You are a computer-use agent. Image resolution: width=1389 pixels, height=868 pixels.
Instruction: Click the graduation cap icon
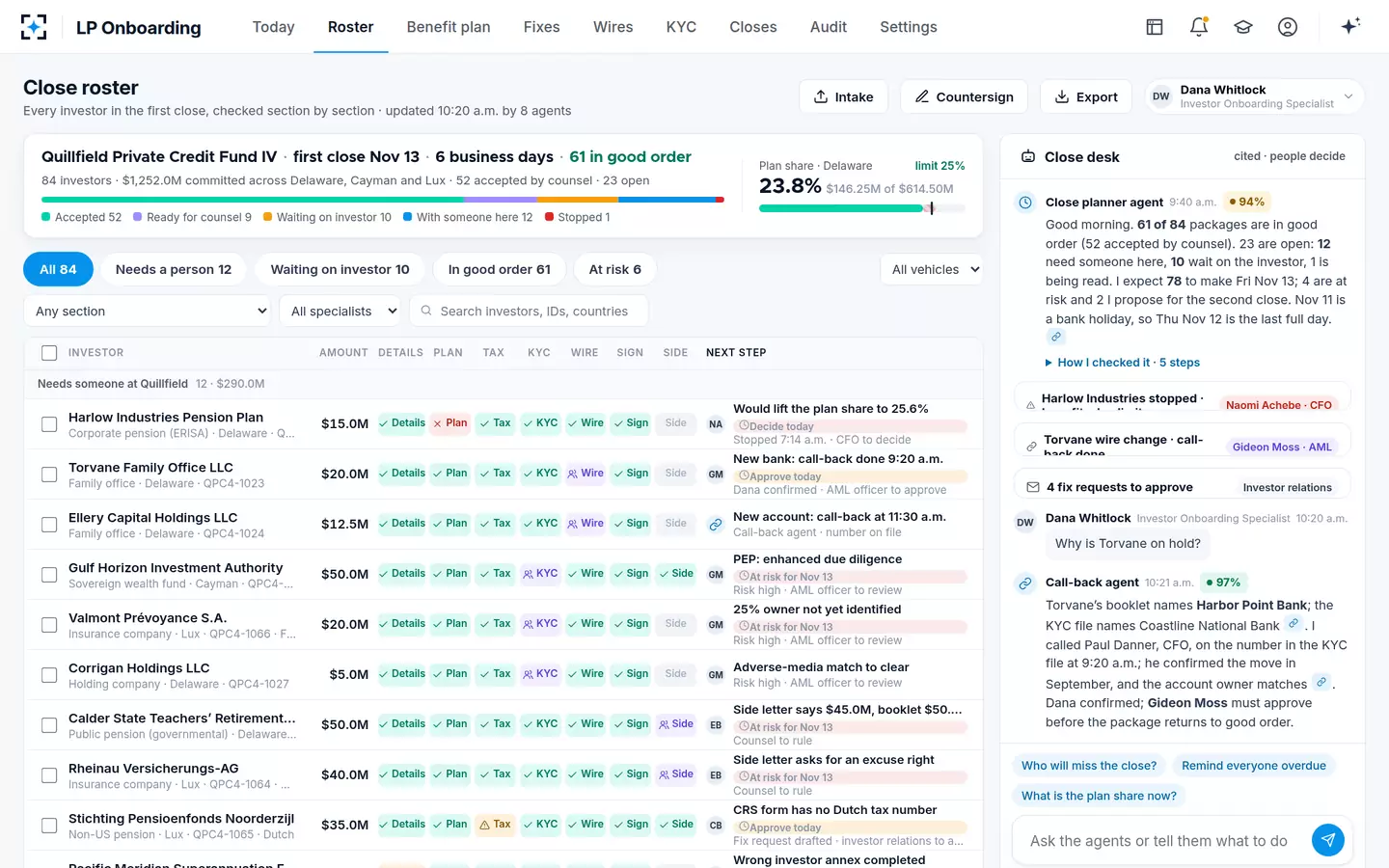(1243, 27)
